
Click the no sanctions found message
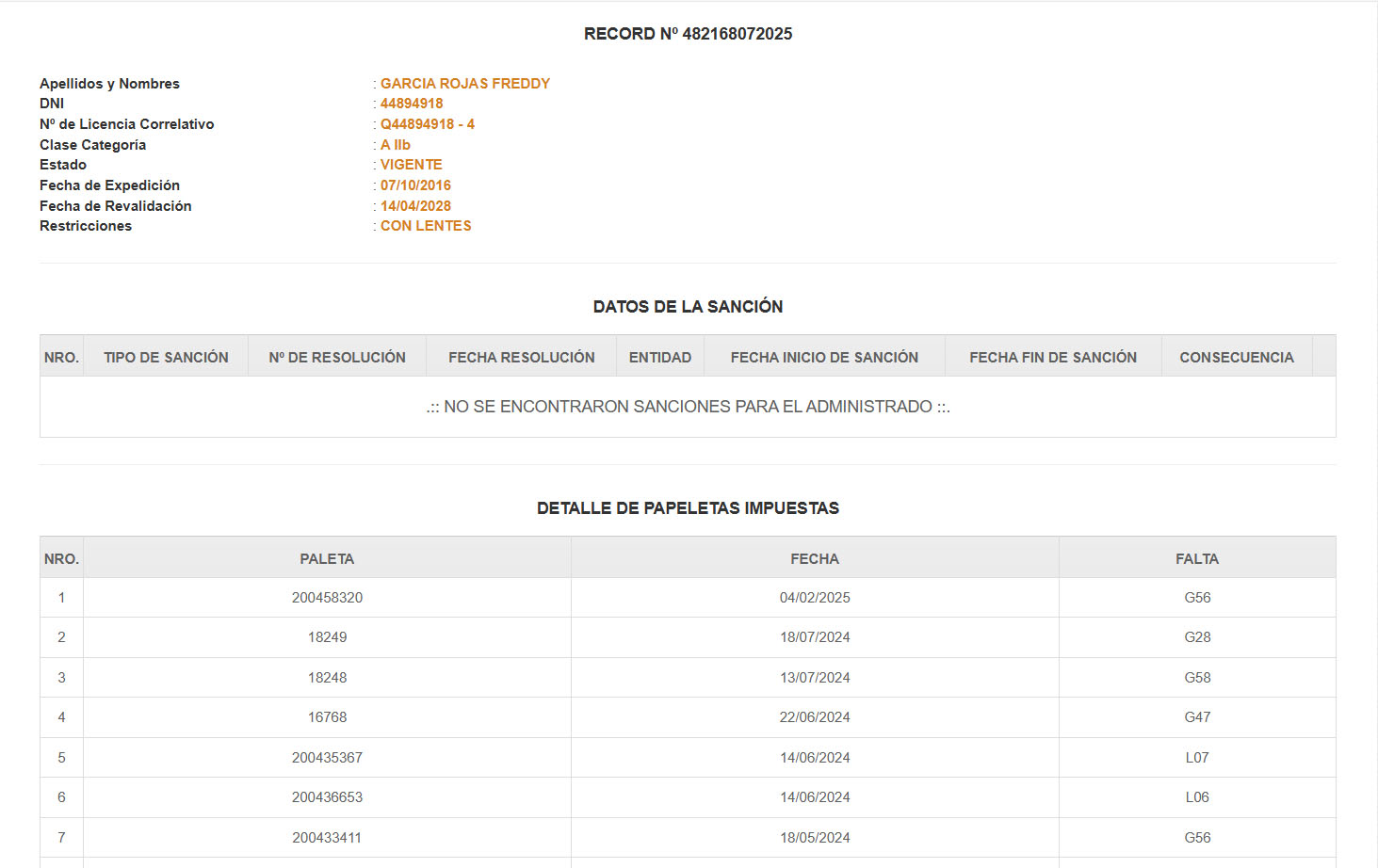tap(688, 407)
